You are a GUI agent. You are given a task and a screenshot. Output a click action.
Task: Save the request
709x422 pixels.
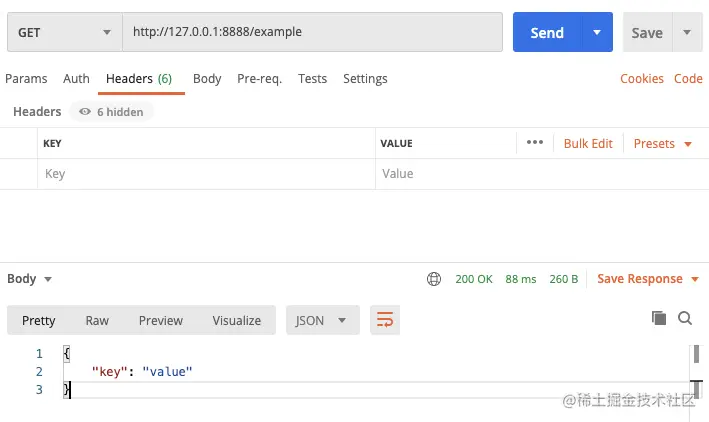[x=647, y=33]
